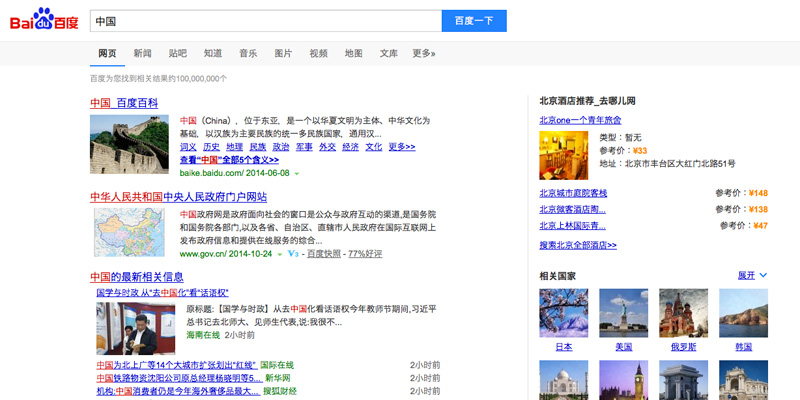Open 机构:中国消费者仍是今年海外奢侈品最大... news

(178, 391)
